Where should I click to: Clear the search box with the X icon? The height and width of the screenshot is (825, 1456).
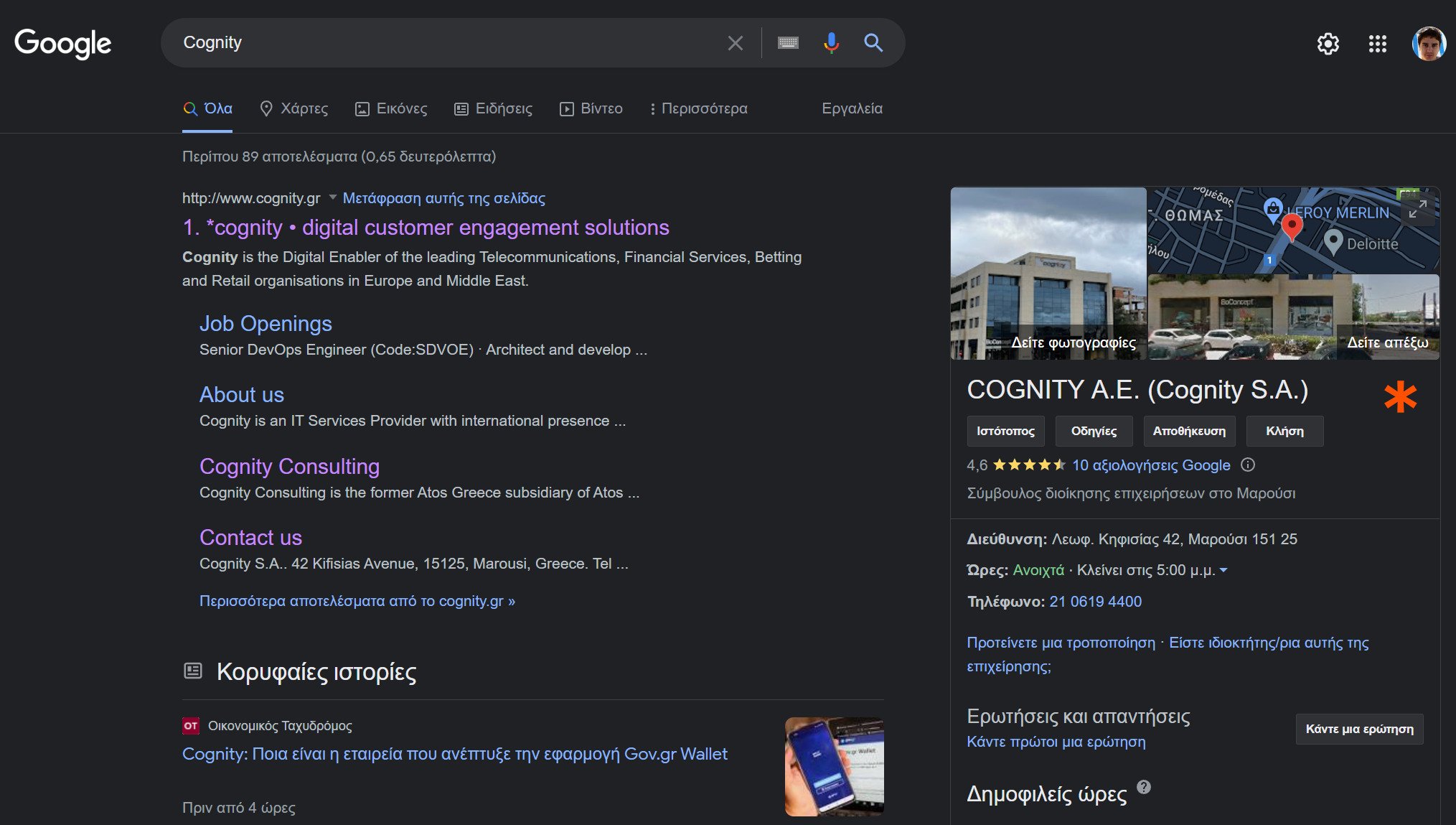click(x=735, y=43)
